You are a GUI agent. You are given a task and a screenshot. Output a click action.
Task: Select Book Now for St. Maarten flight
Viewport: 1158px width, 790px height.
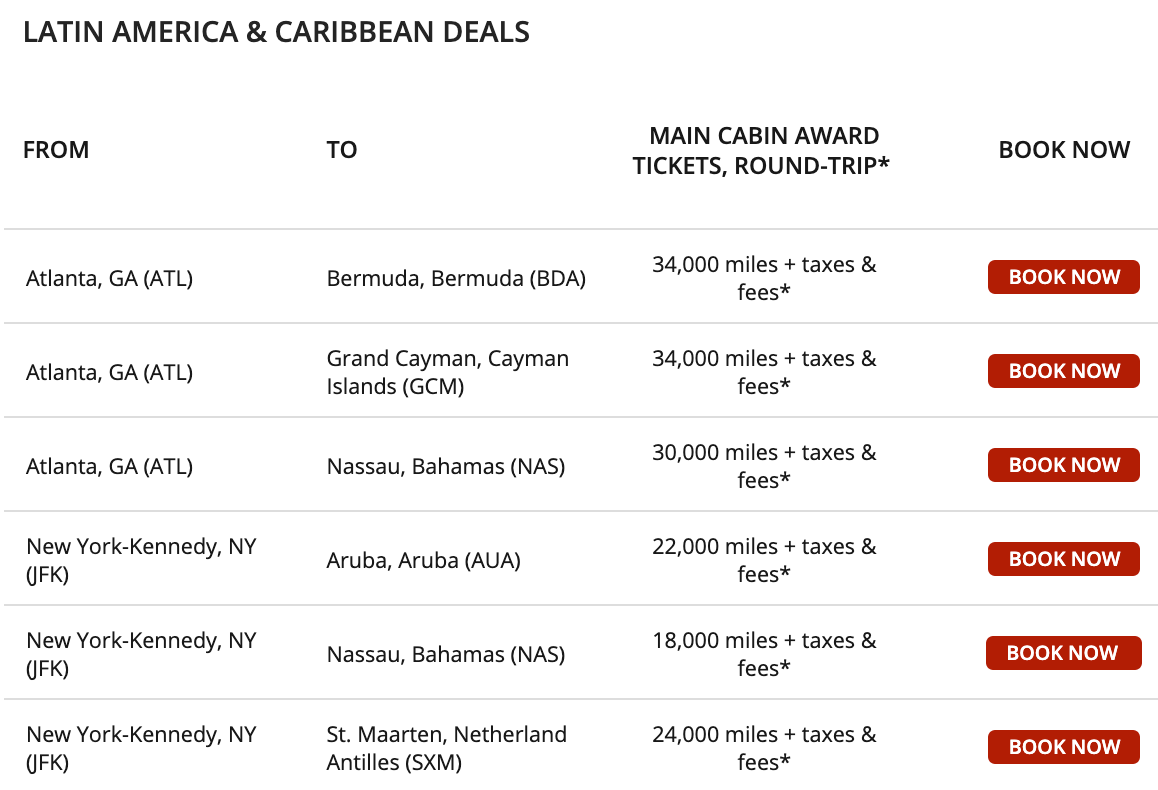click(1063, 747)
